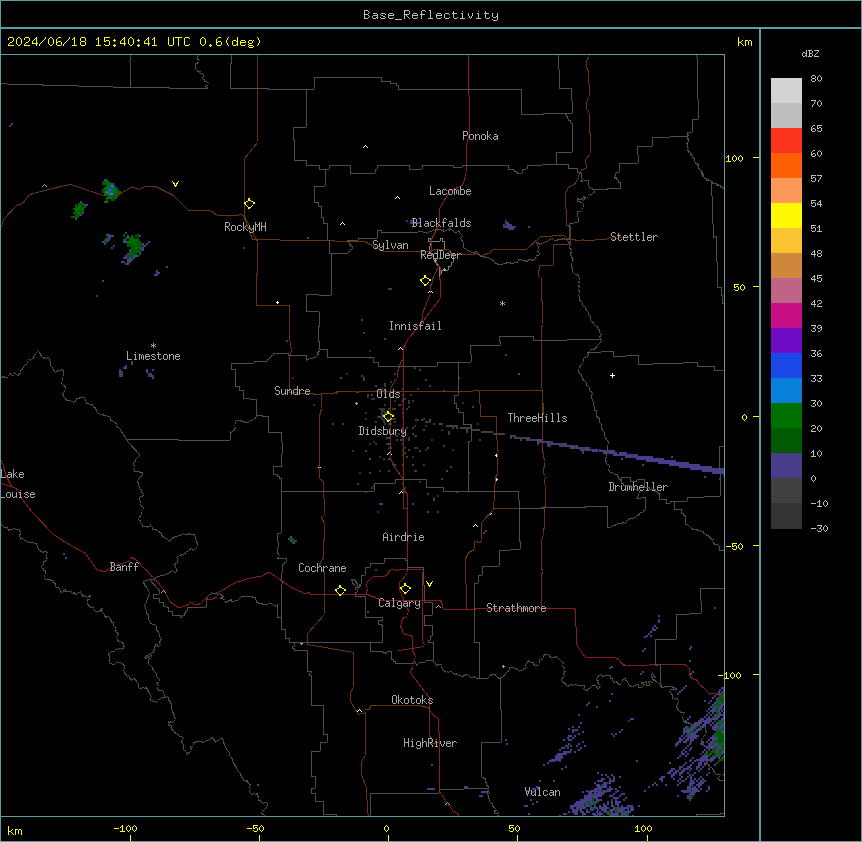The height and width of the screenshot is (842, 862).
Task: Click the purple radial beam streak east of ThreeHills
Action: (x=617, y=453)
